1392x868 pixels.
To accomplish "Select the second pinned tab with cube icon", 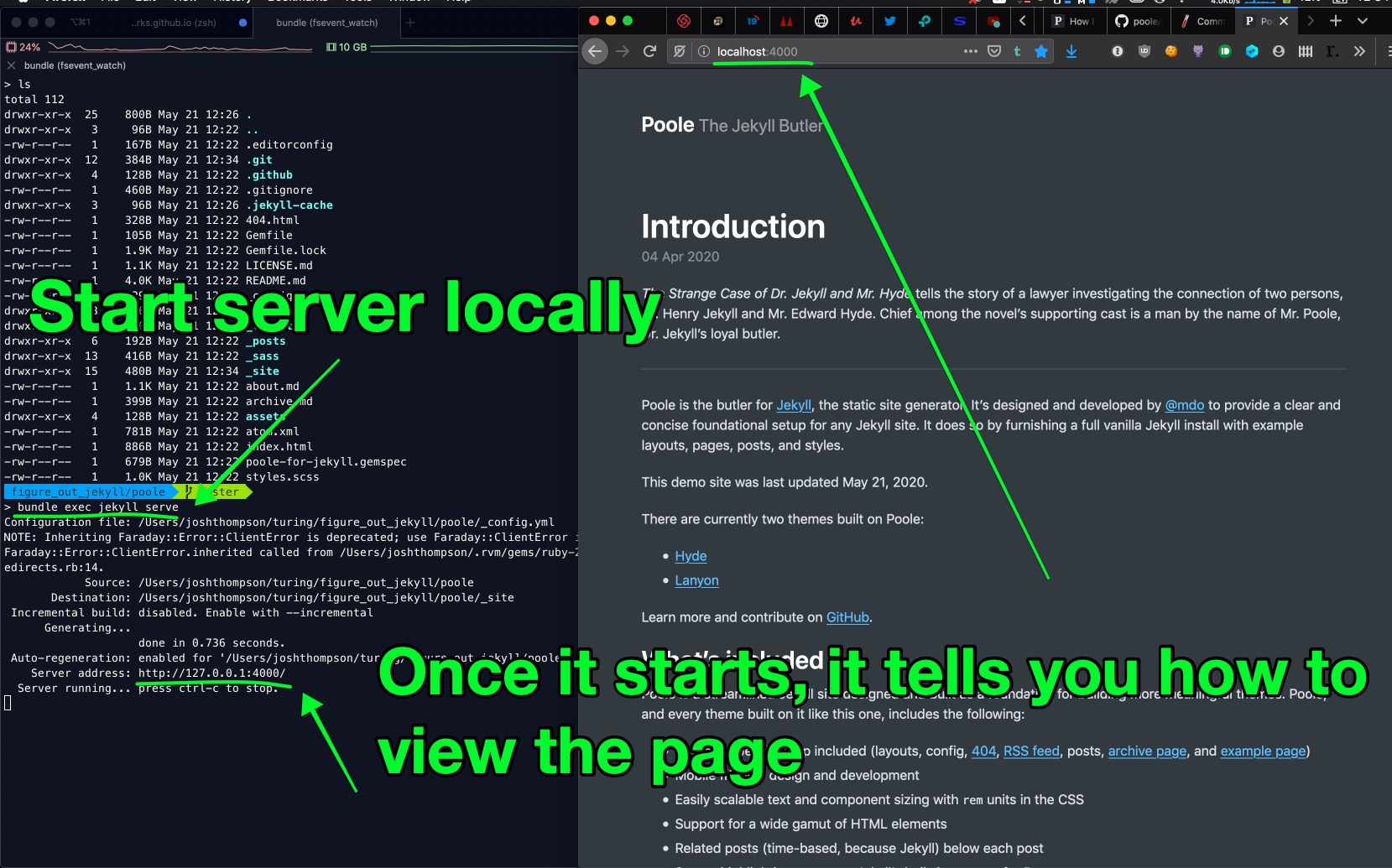I will 717,21.
